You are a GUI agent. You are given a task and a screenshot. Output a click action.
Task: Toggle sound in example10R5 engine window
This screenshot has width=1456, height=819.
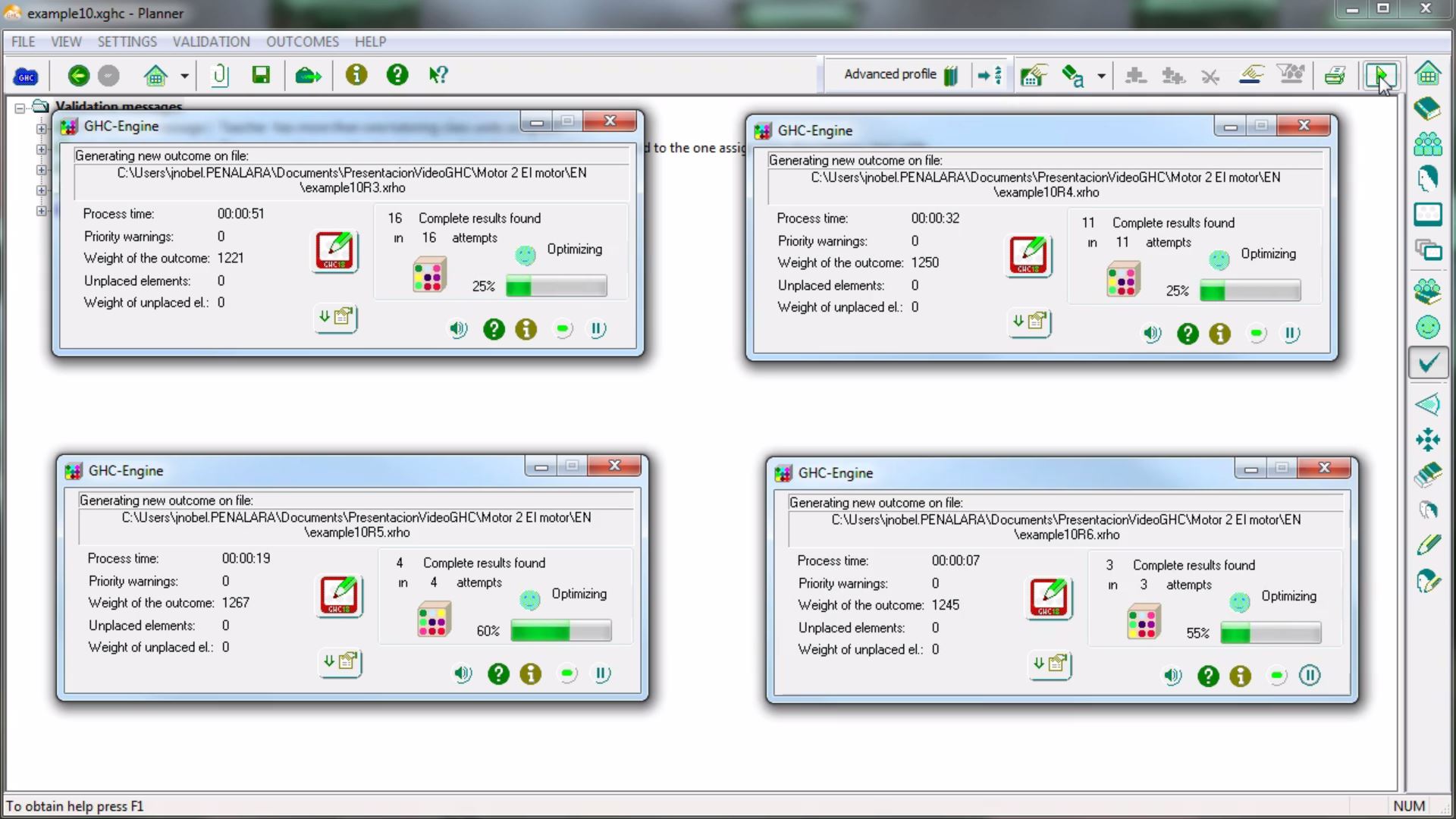click(x=463, y=673)
